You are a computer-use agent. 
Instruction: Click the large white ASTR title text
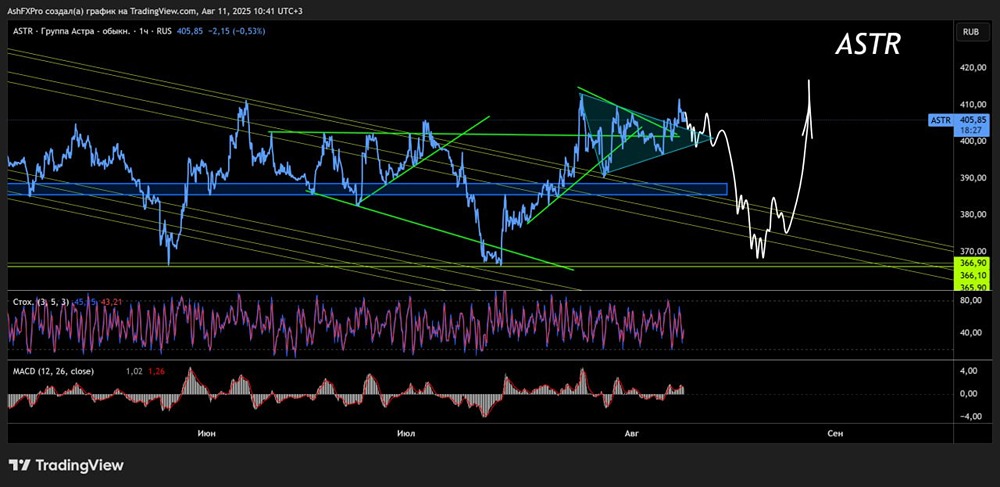[869, 45]
